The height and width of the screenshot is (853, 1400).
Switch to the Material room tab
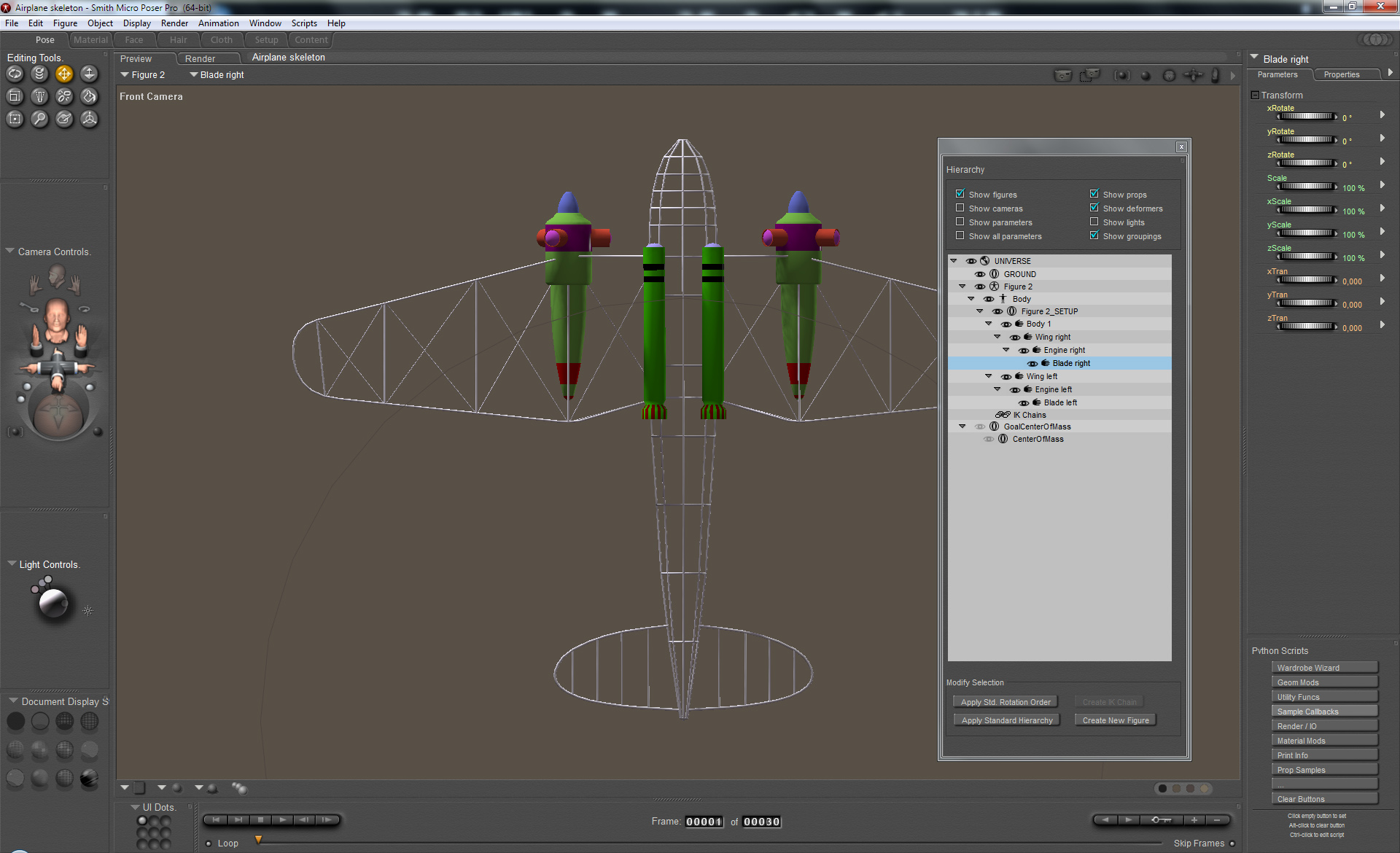(x=90, y=40)
